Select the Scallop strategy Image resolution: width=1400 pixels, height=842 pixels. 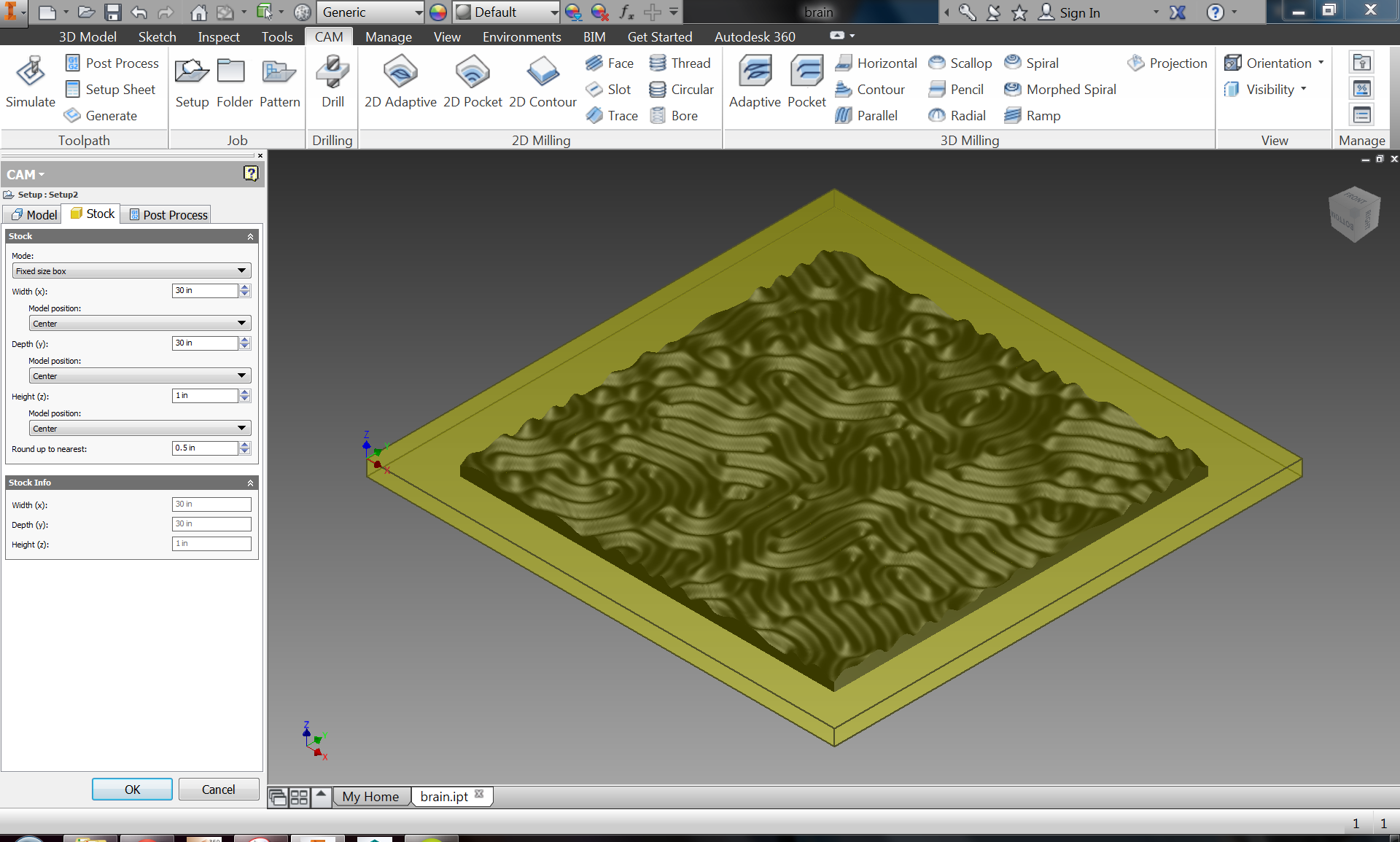[960, 63]
